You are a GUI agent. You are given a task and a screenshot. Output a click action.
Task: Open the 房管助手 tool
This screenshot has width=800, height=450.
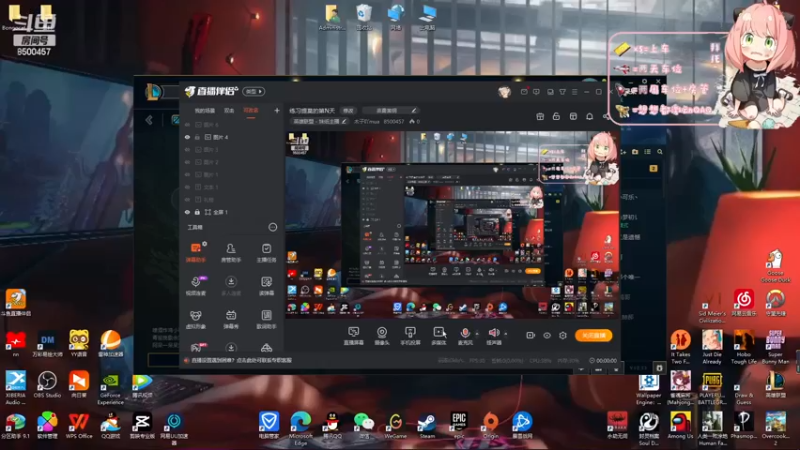pyautogui.click(x=231, y=252)
